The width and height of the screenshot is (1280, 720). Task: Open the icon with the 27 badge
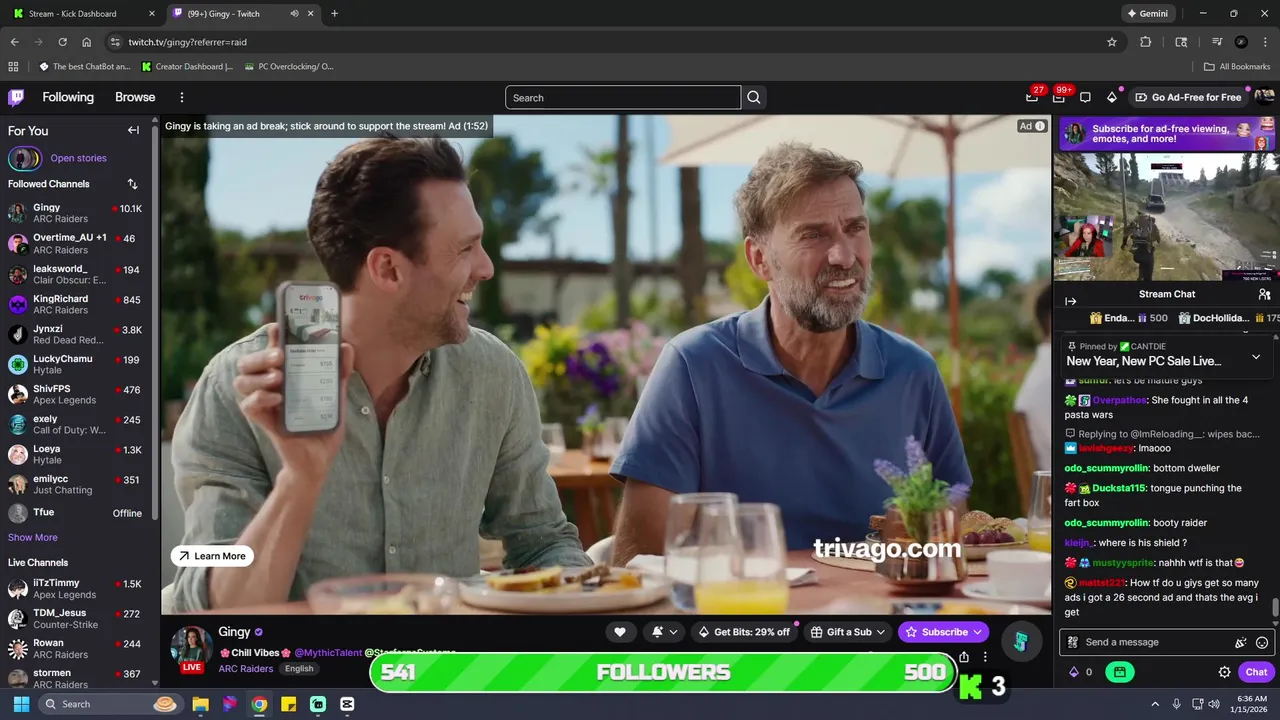[x=1032, y=97]
